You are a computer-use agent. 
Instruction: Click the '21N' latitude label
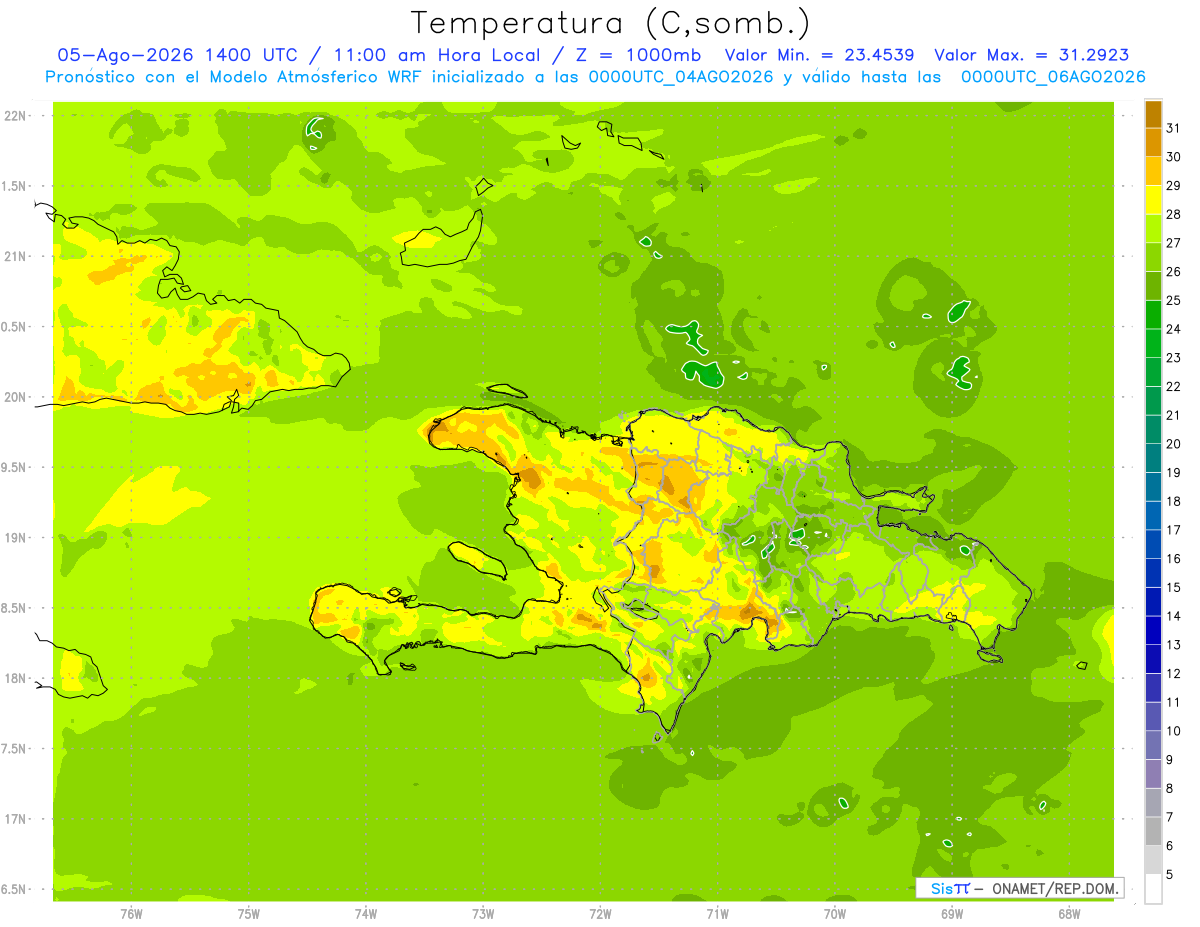[x=15, y=256]
